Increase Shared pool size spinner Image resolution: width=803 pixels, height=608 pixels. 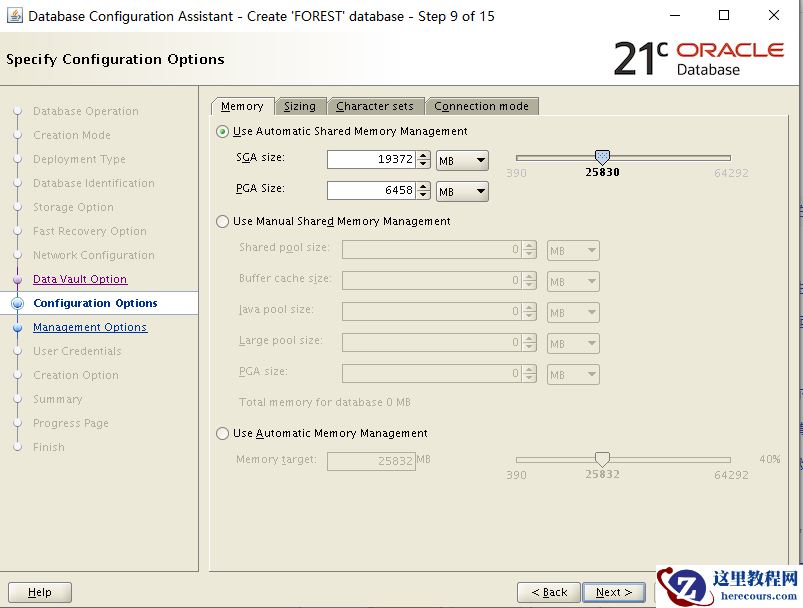(530, 246)
